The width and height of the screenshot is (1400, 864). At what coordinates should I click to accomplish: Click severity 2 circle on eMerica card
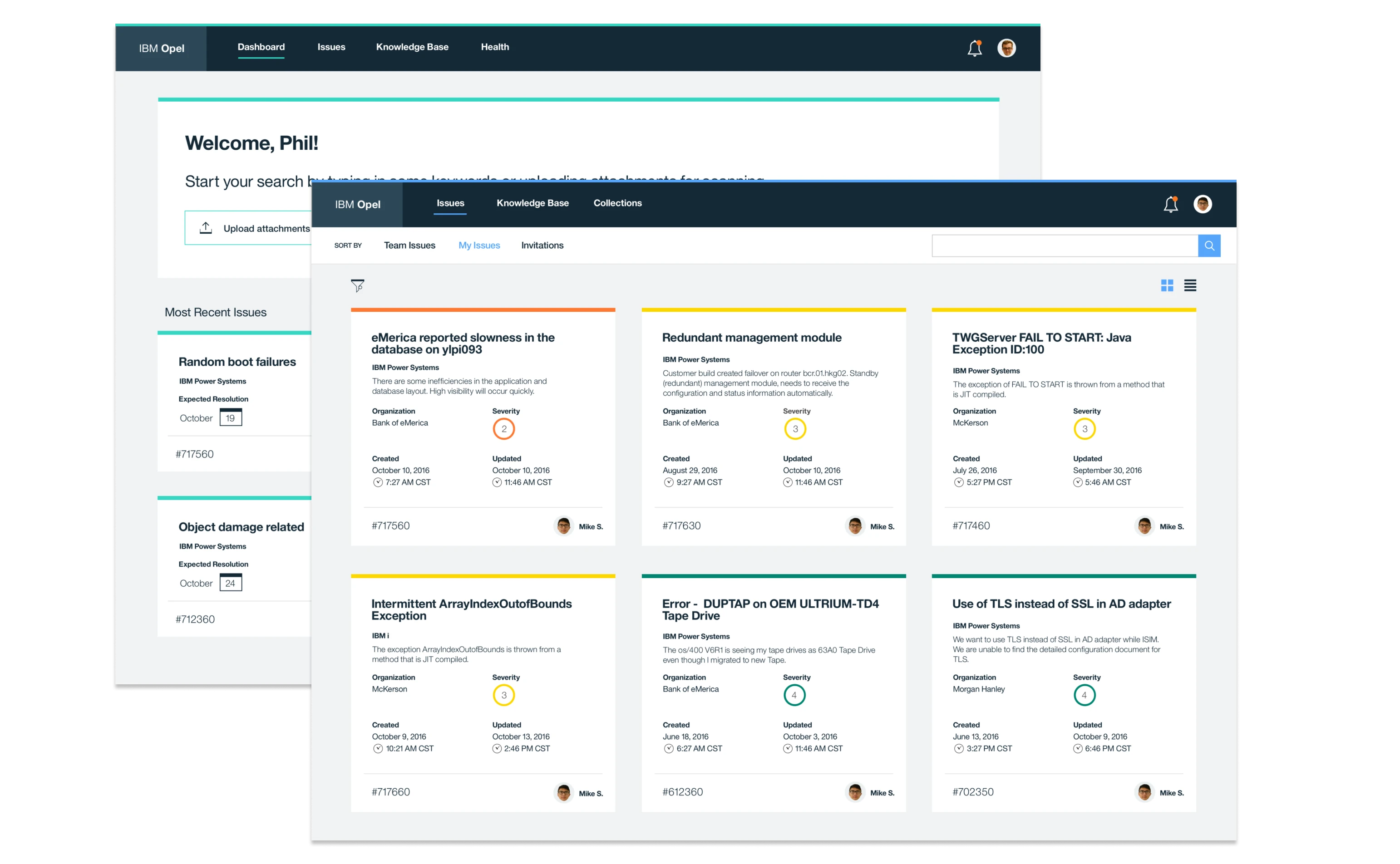[x=503, y=428]
